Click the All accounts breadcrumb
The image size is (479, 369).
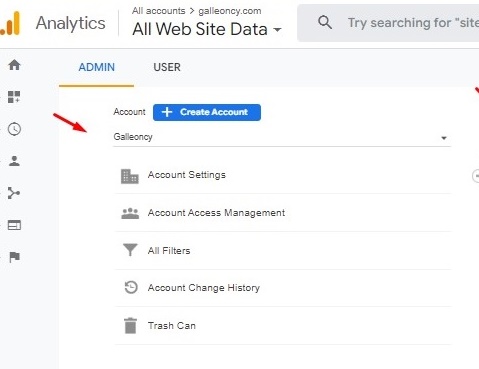click(x=159, y=11)
